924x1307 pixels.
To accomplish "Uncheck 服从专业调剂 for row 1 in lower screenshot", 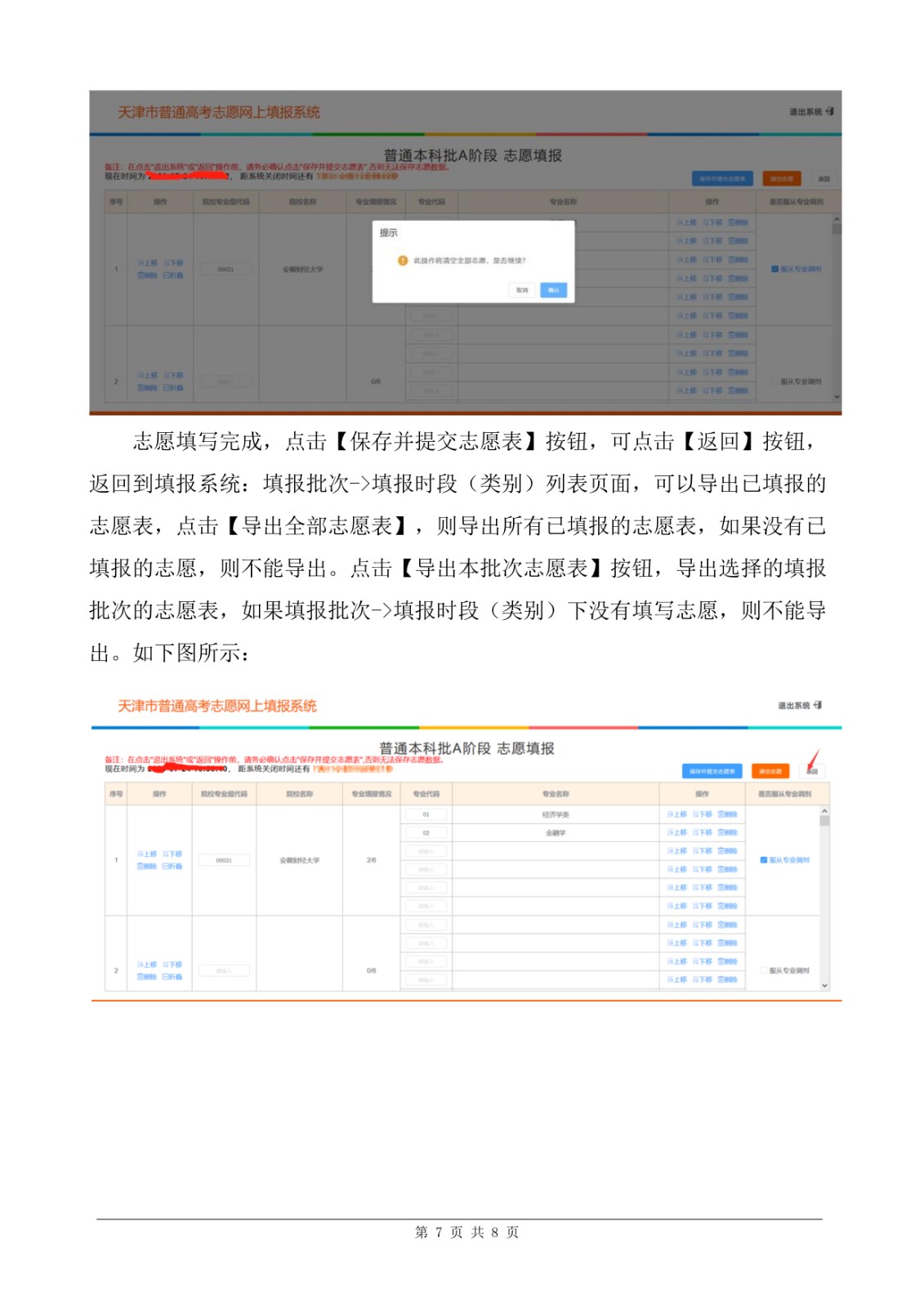I will [x=764, y=860].
